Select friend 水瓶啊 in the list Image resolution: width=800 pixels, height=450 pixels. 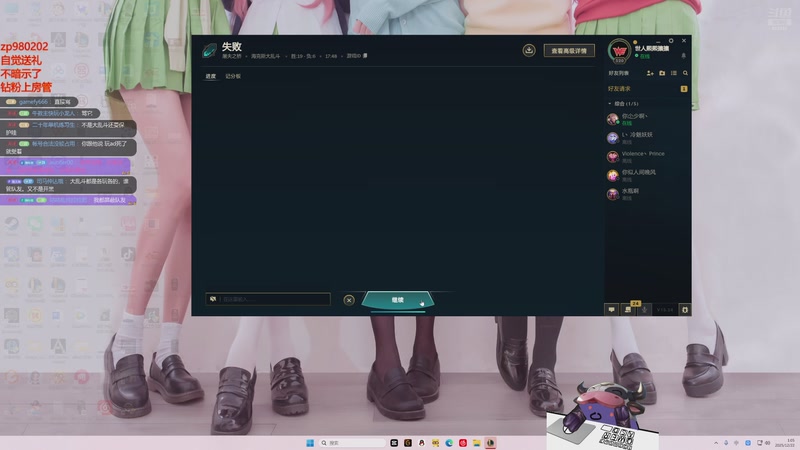click(648, 194)
